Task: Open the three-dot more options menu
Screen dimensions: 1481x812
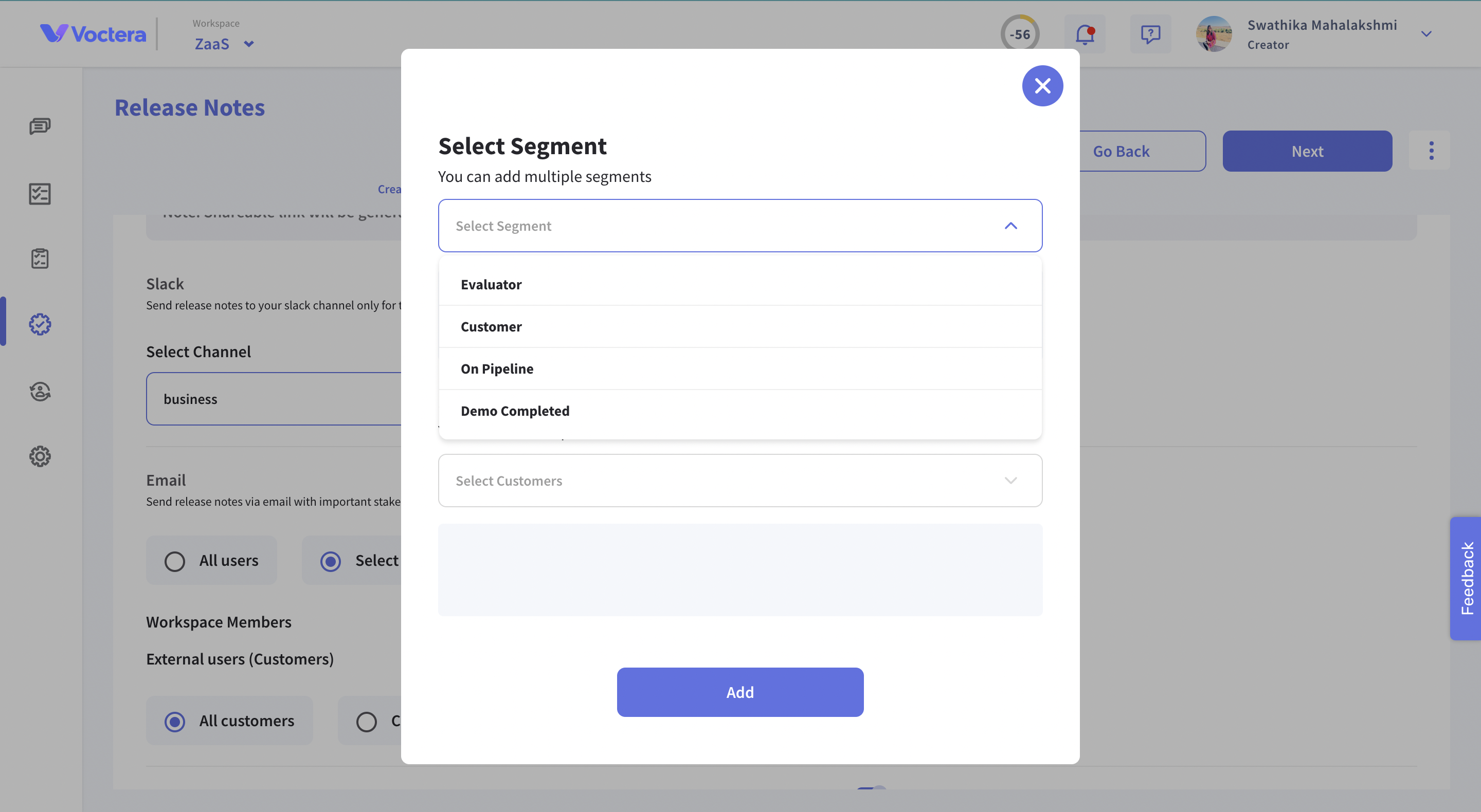Action: pyautogui.click(x=1431, y=151)
